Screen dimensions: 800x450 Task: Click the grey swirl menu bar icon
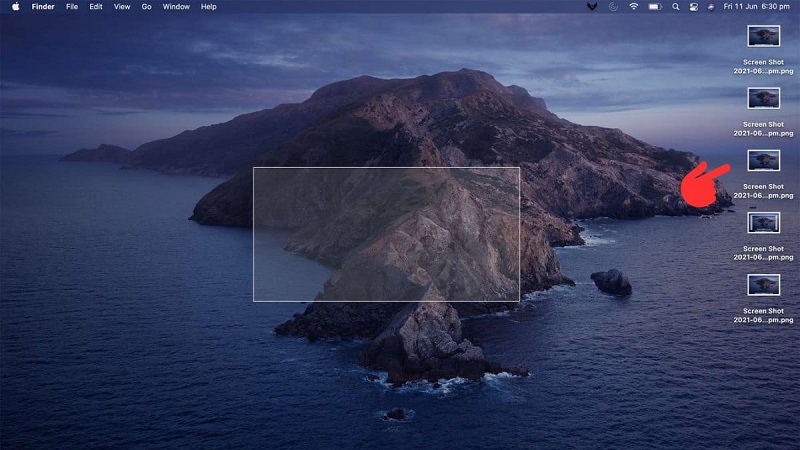pos(612,6)
